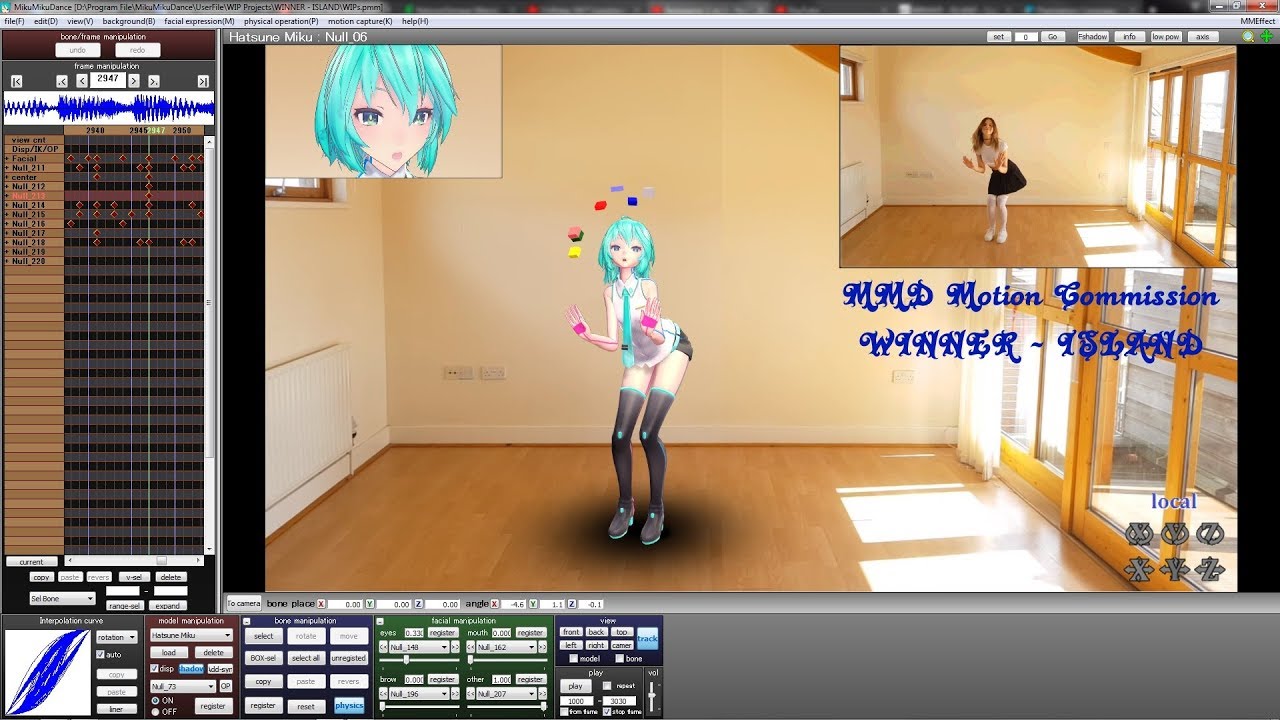Viewport: 1280px width, 720px height.
Task: Open the rotation interpolation dropdown
Action: pos(117,637)
